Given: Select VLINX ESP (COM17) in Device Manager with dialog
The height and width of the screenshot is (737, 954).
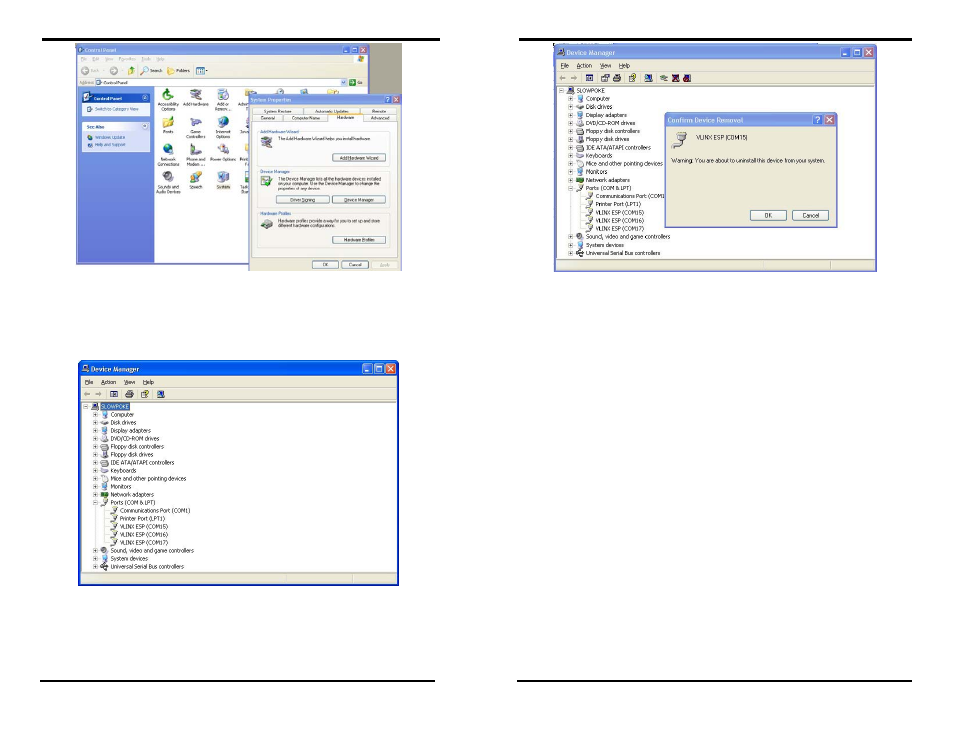Looking at the screenshot, I should 619,229.
